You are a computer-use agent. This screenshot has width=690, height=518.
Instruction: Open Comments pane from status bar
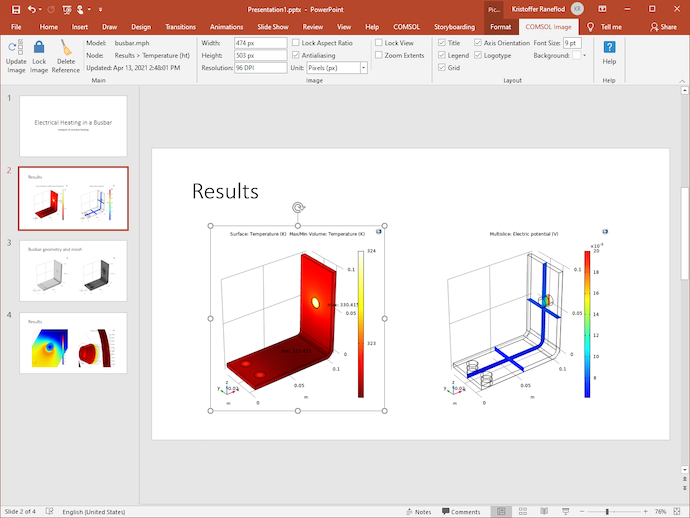pyautogui.click(x=461, y=511)
